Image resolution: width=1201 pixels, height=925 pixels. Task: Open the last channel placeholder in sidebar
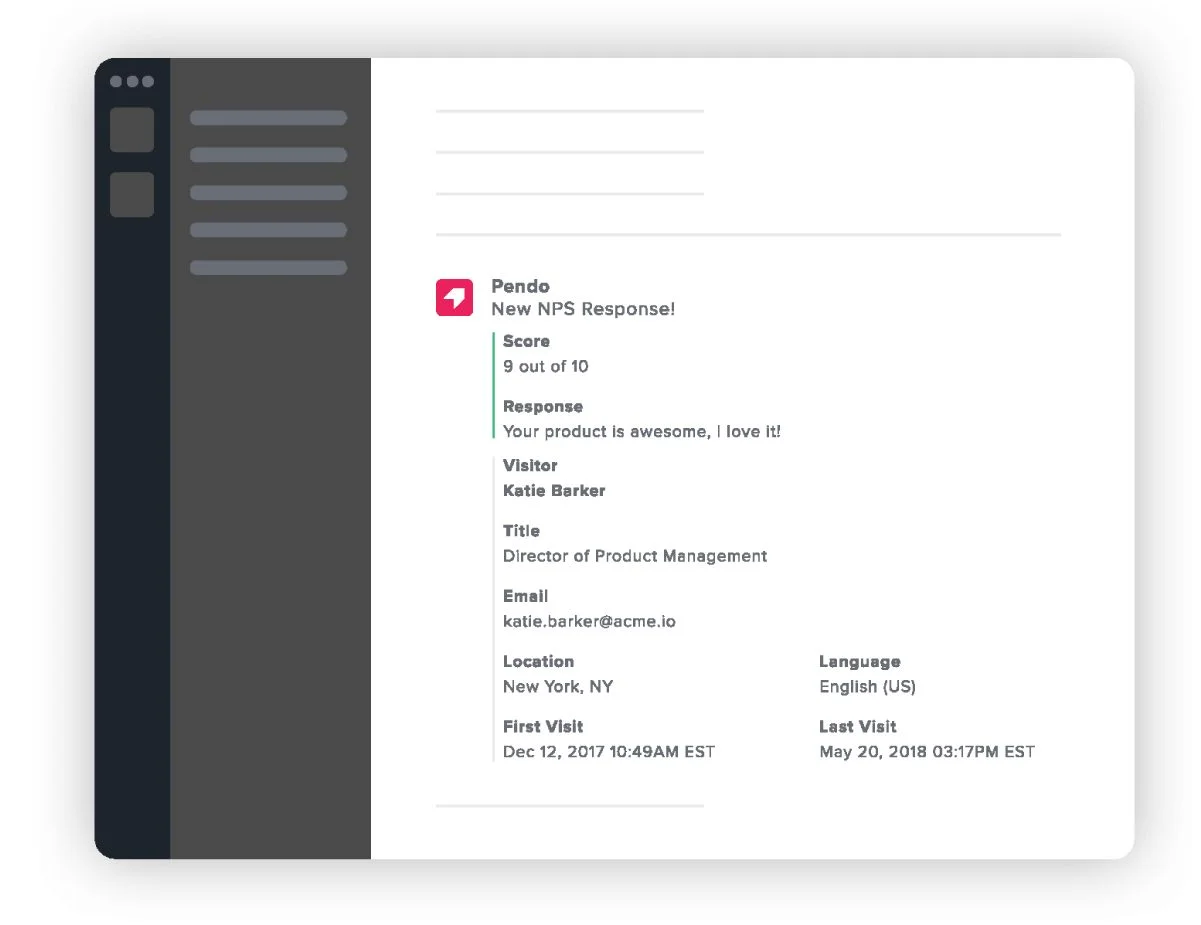[x=268, y=268]
